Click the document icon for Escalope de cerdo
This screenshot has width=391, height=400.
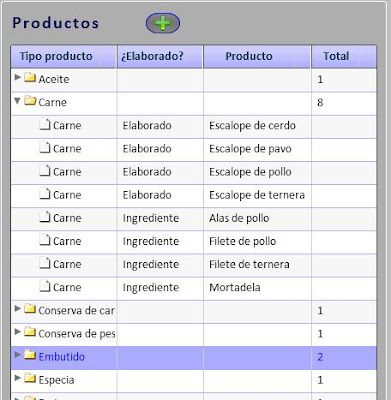(45, 124)
